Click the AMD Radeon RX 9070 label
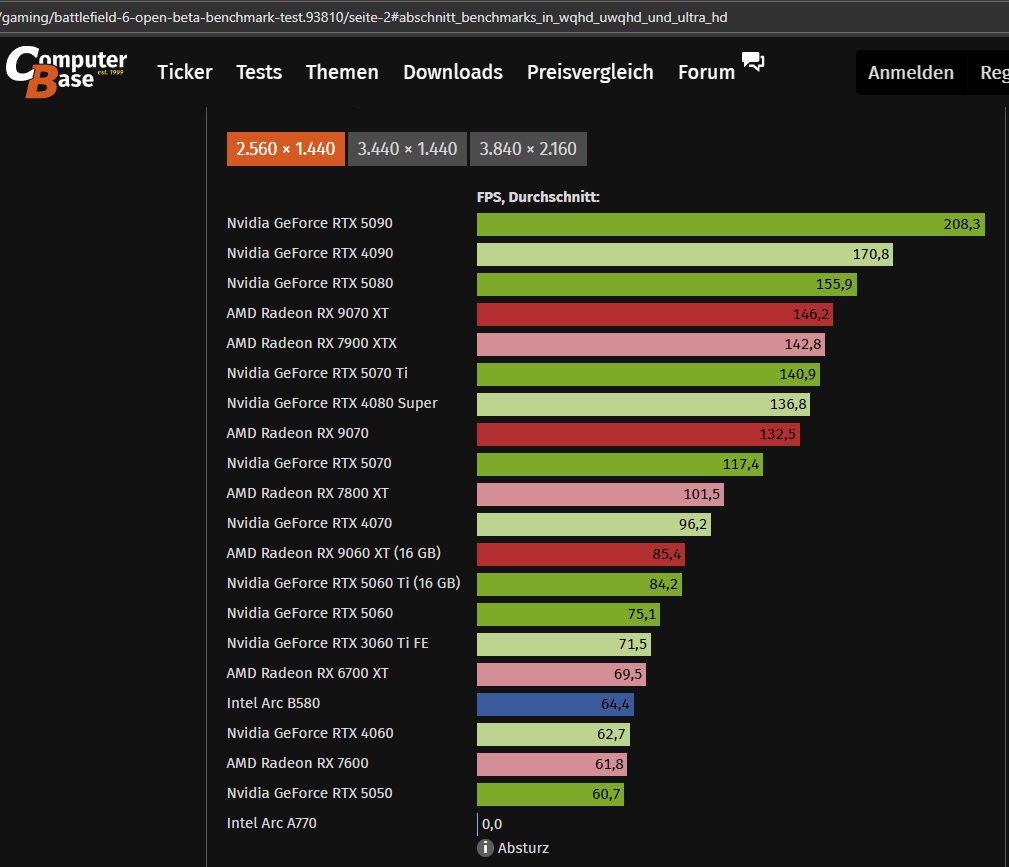Image resolution: width=1009 pixels, height=867 pixels. 297,433
